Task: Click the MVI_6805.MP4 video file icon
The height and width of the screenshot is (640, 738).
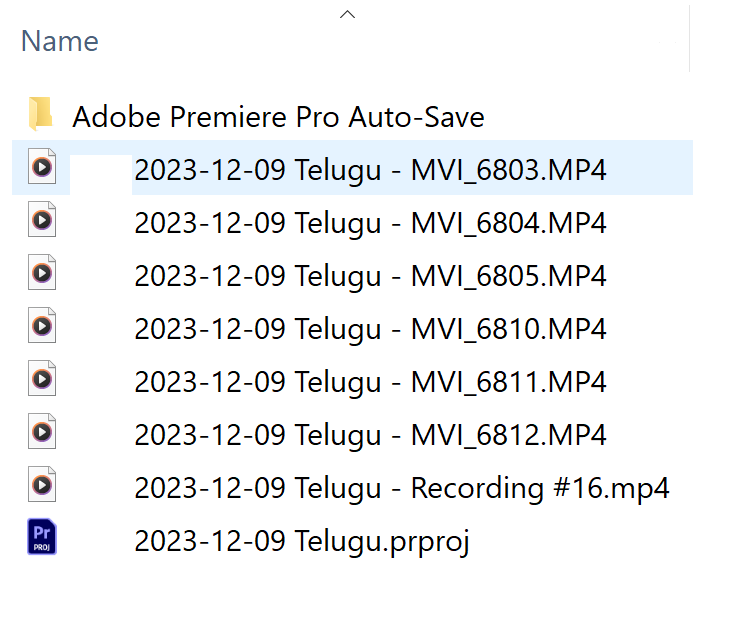Action: pyautogui.click(x=41, y=273)
